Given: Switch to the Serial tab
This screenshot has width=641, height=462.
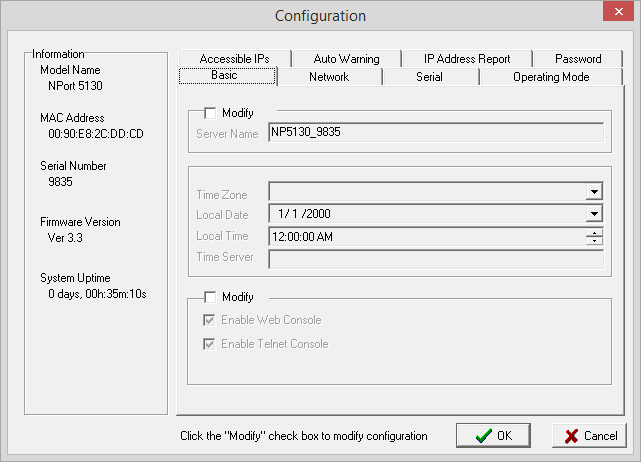Looking at the screenshot, I should pyautogui.click(x=430, y=77).
